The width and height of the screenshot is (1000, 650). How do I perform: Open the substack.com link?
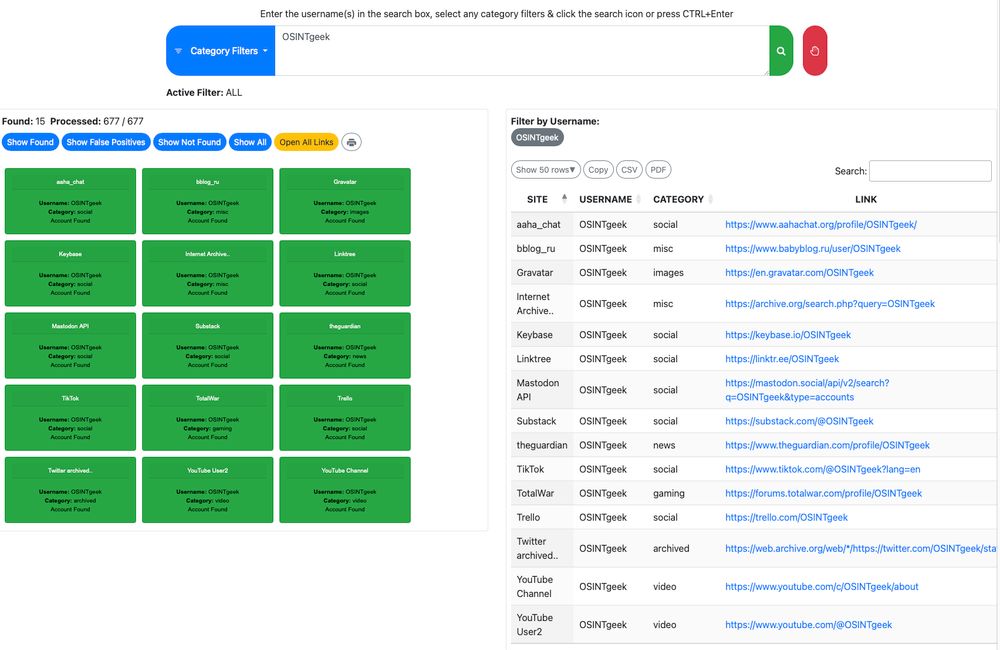coord(799,422)
